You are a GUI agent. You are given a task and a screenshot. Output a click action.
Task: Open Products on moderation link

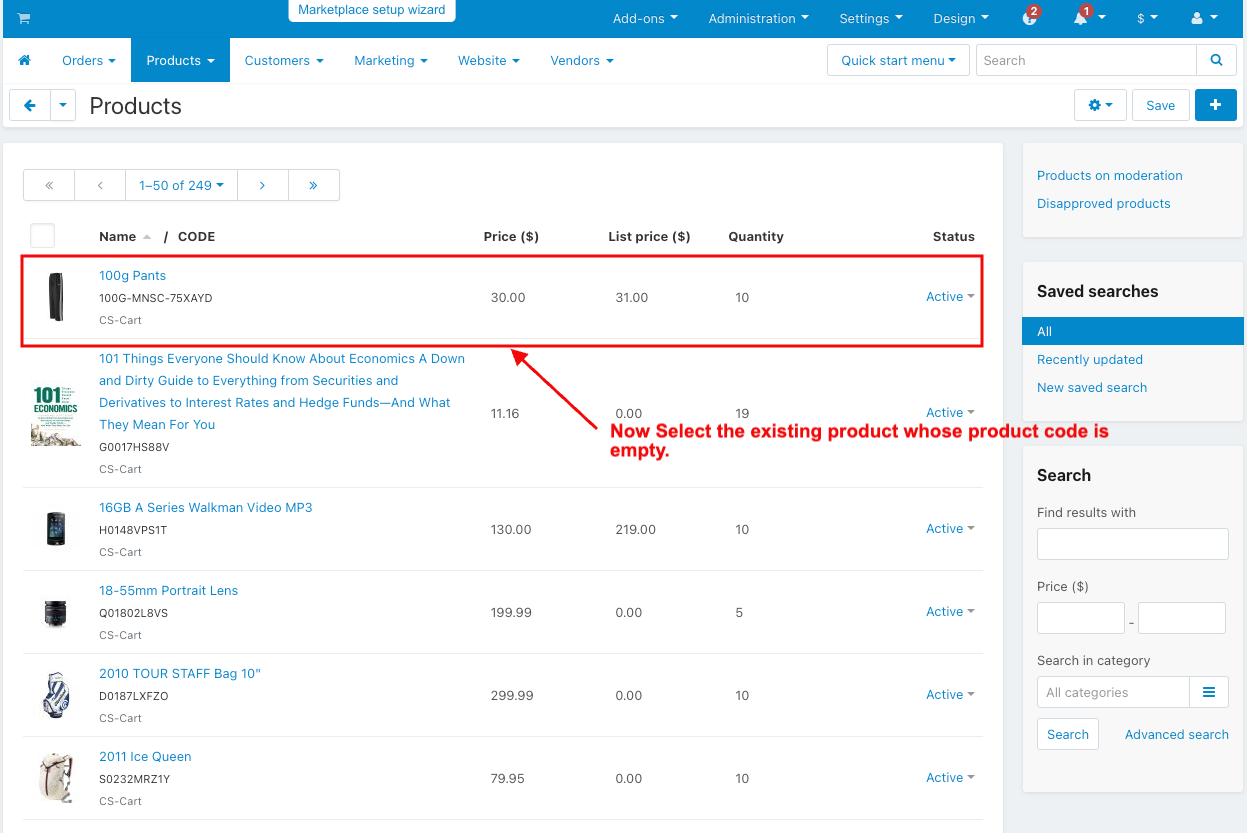point(1110,175)
